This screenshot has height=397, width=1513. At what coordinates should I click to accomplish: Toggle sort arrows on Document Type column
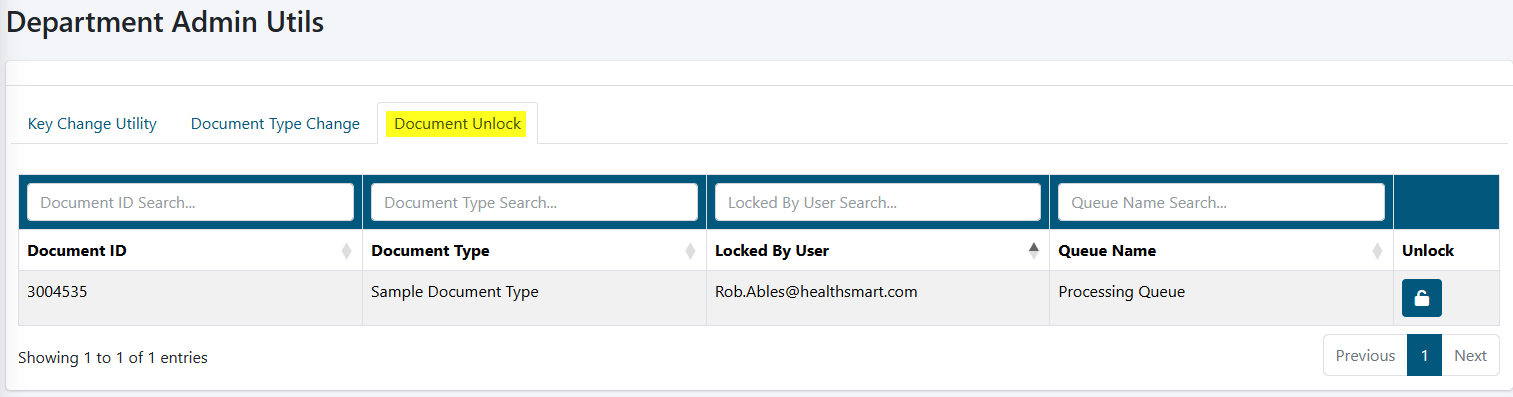(x=690, y=251)
